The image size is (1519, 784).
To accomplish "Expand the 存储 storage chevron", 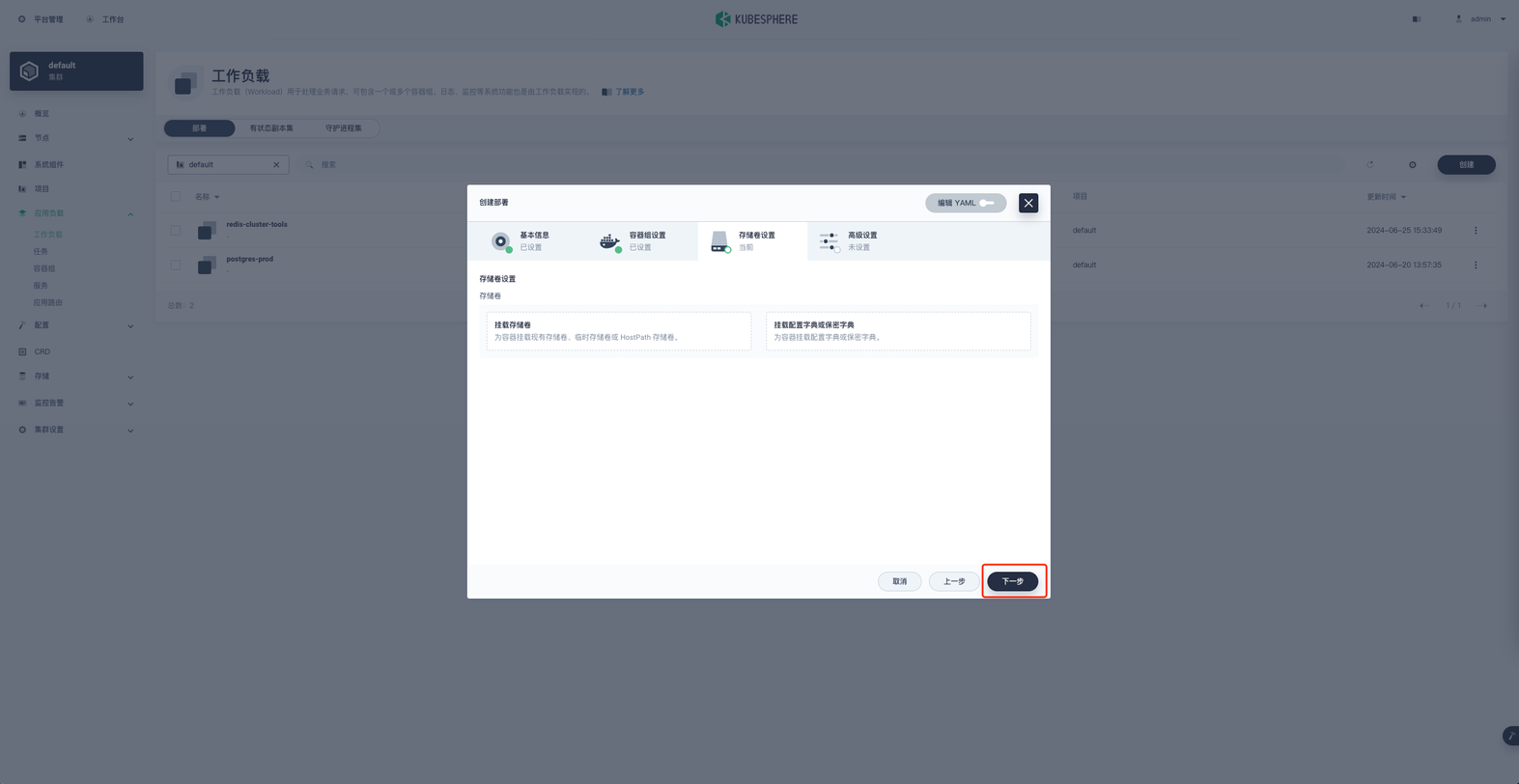I will point(130,378).
